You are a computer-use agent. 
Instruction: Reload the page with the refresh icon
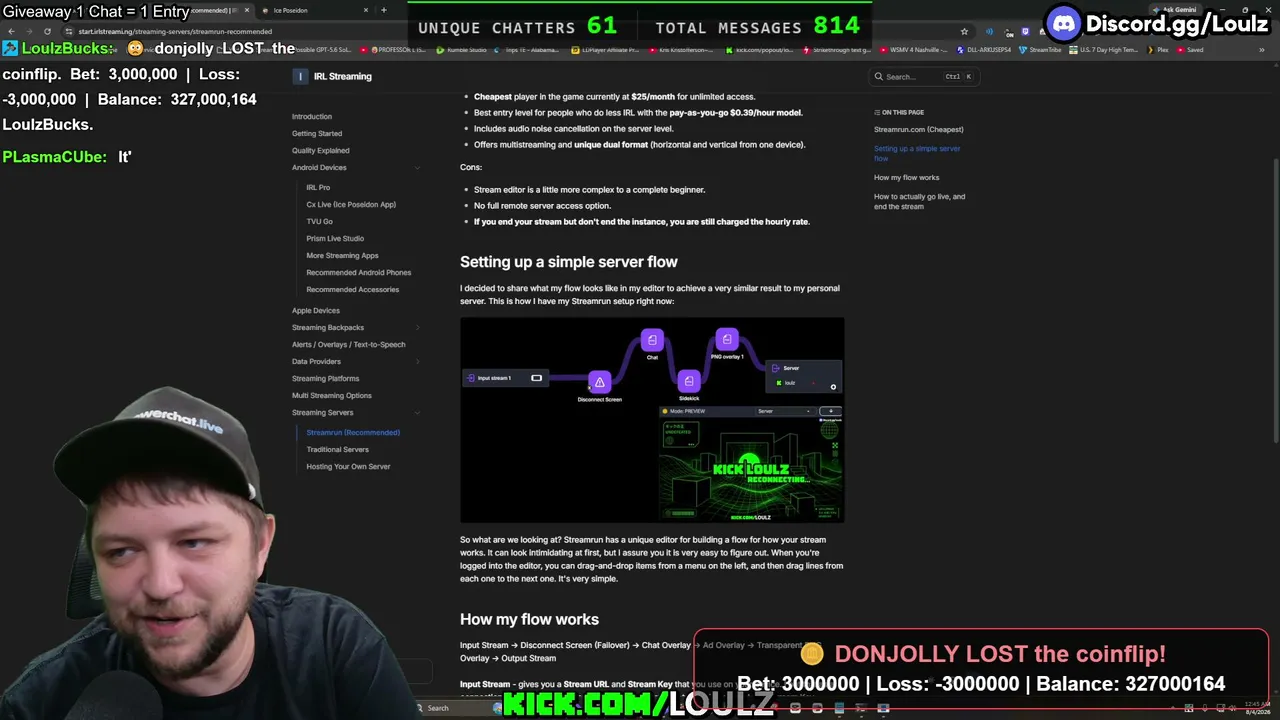tap(47, 31)
